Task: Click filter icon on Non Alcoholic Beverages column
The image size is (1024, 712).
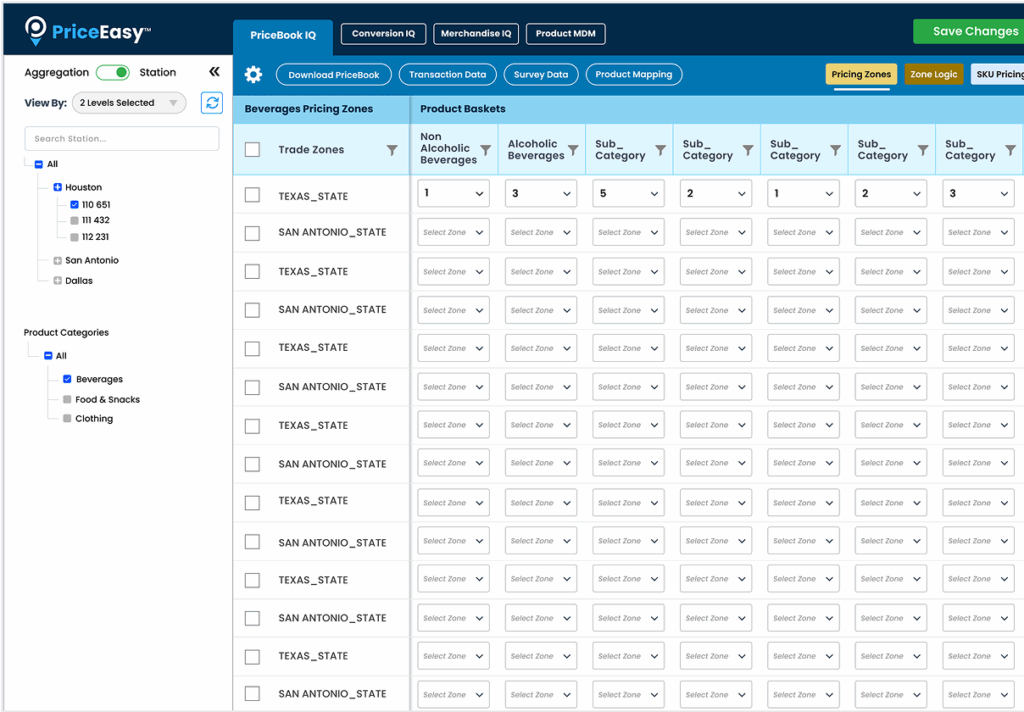Action: pyautogui.click(x=486, y=150)
